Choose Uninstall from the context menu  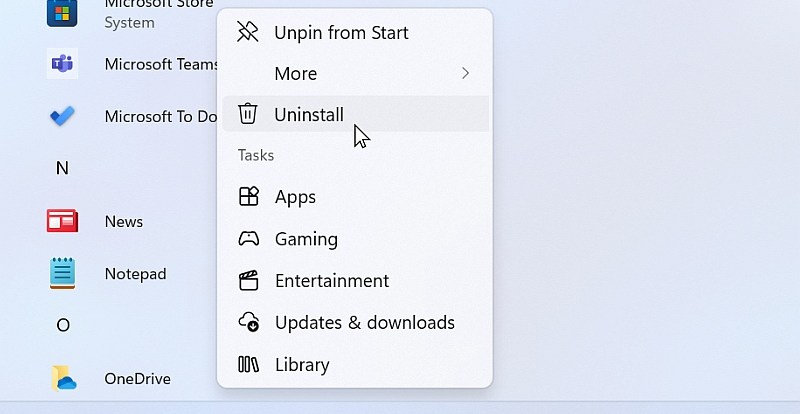pyautogui.click(x=356, y=113)
